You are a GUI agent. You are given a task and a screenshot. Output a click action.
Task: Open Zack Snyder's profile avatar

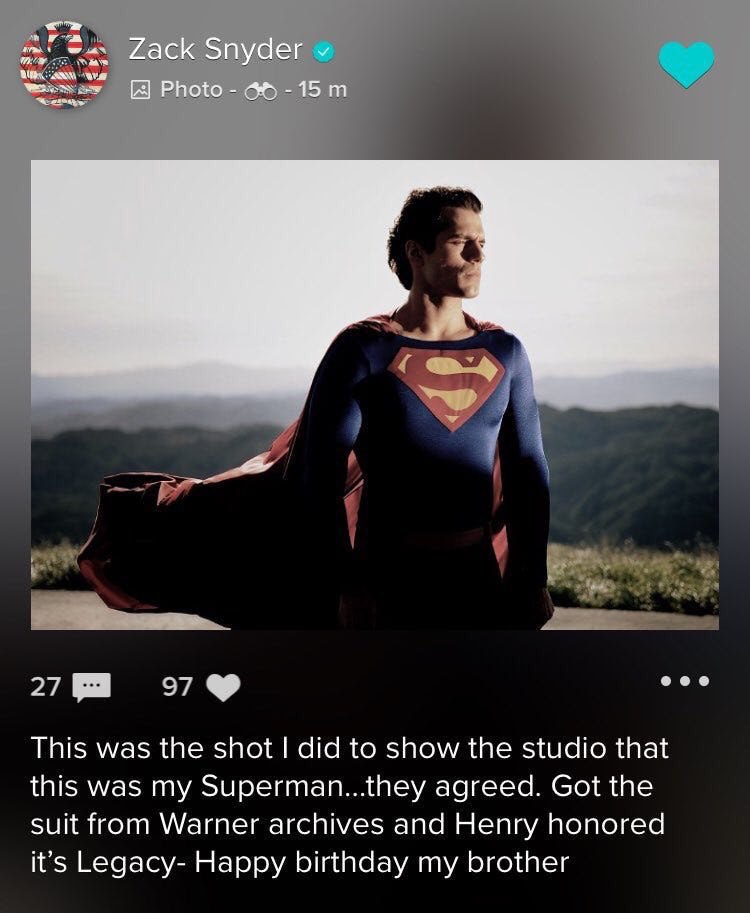(x=65, y=64)
